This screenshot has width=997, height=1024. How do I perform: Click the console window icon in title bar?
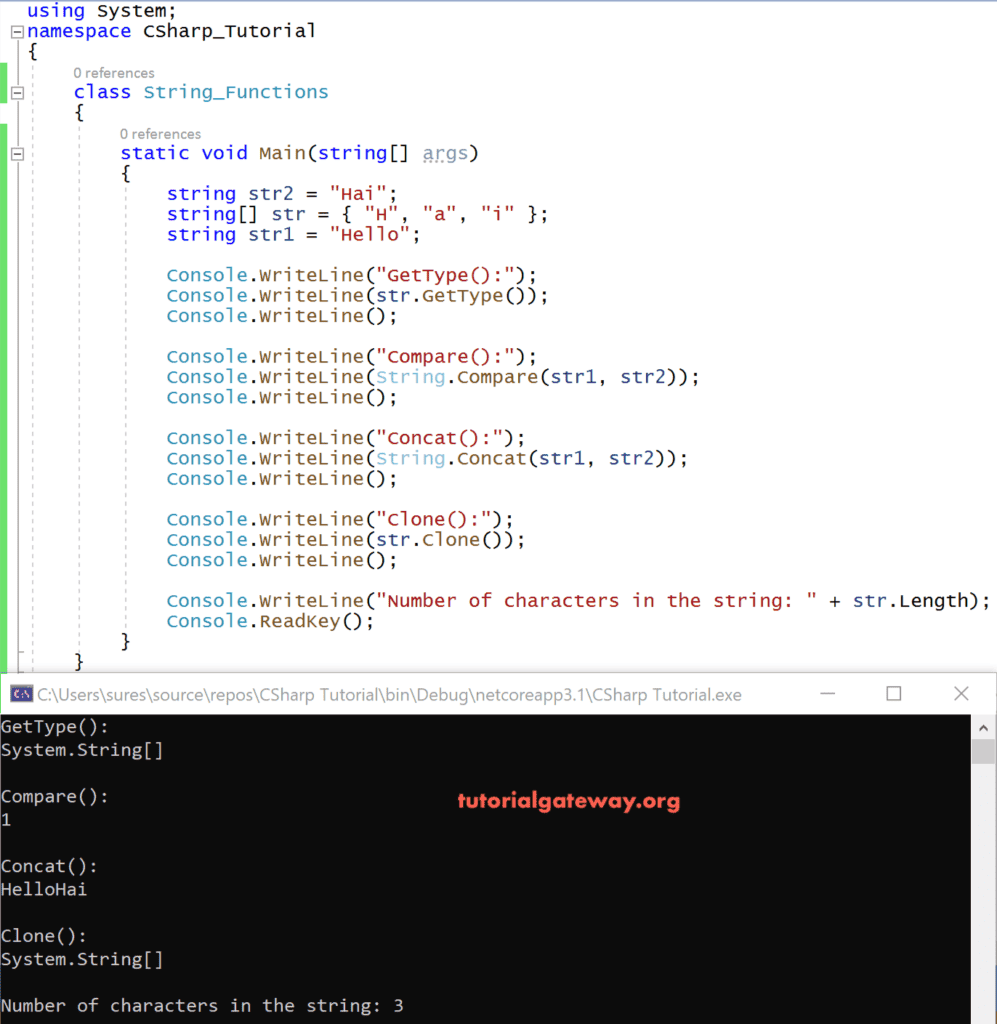point(22,694)
